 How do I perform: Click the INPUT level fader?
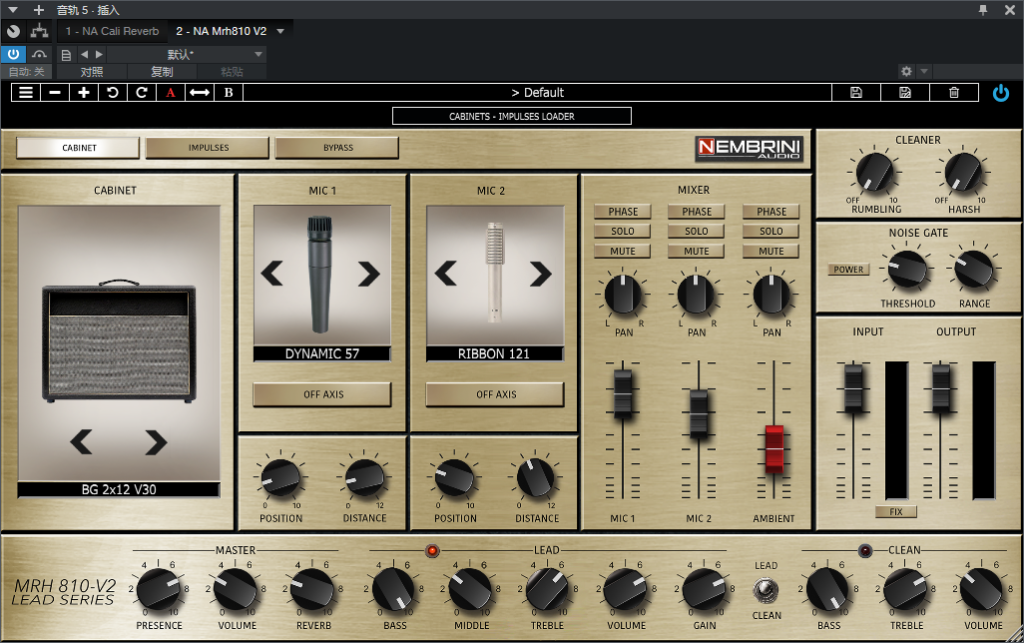pyautogui.click(x=853, y=388)
